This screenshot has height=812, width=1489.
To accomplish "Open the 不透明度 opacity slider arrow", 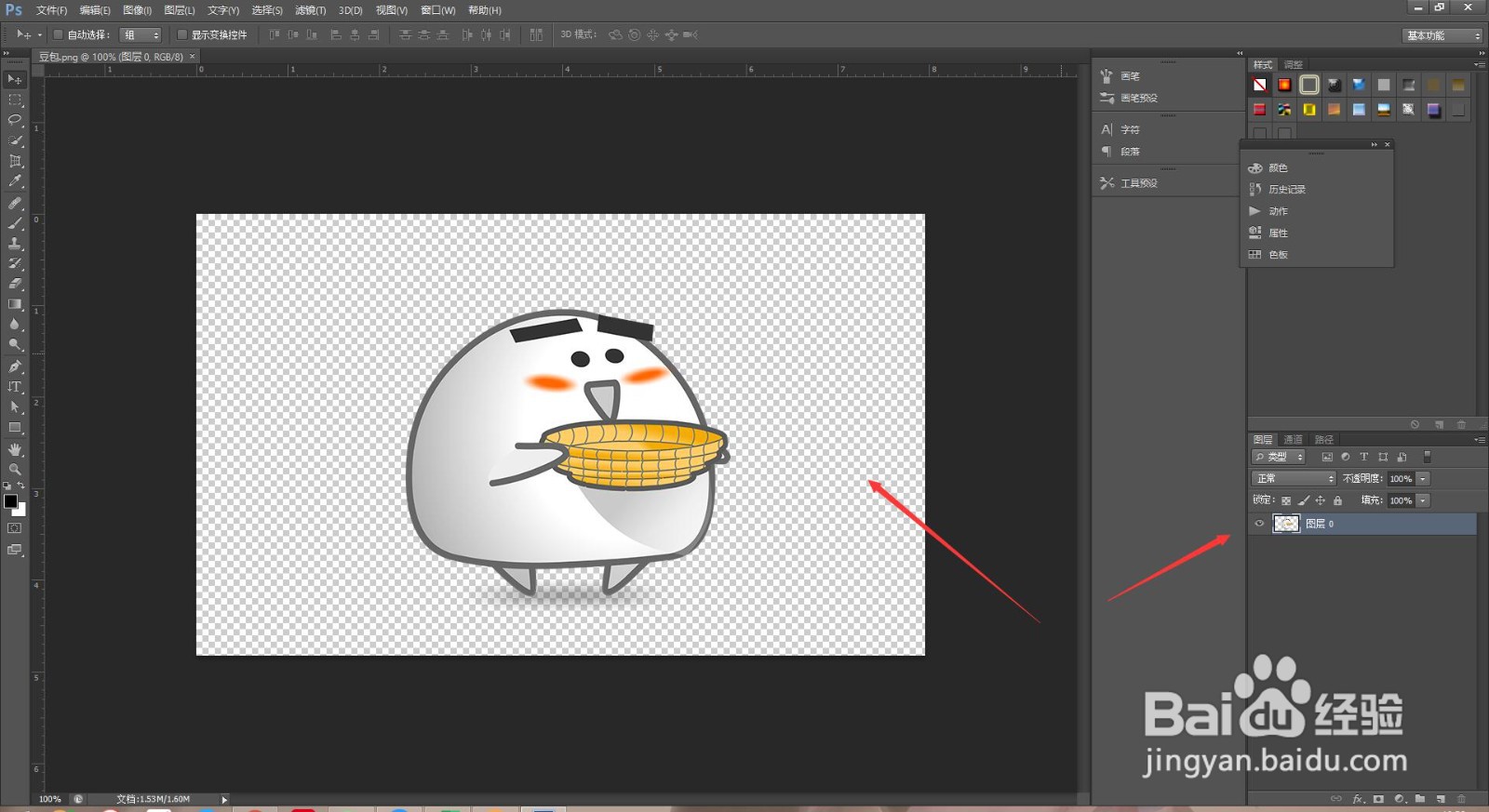I will [x=1423, y=478].
